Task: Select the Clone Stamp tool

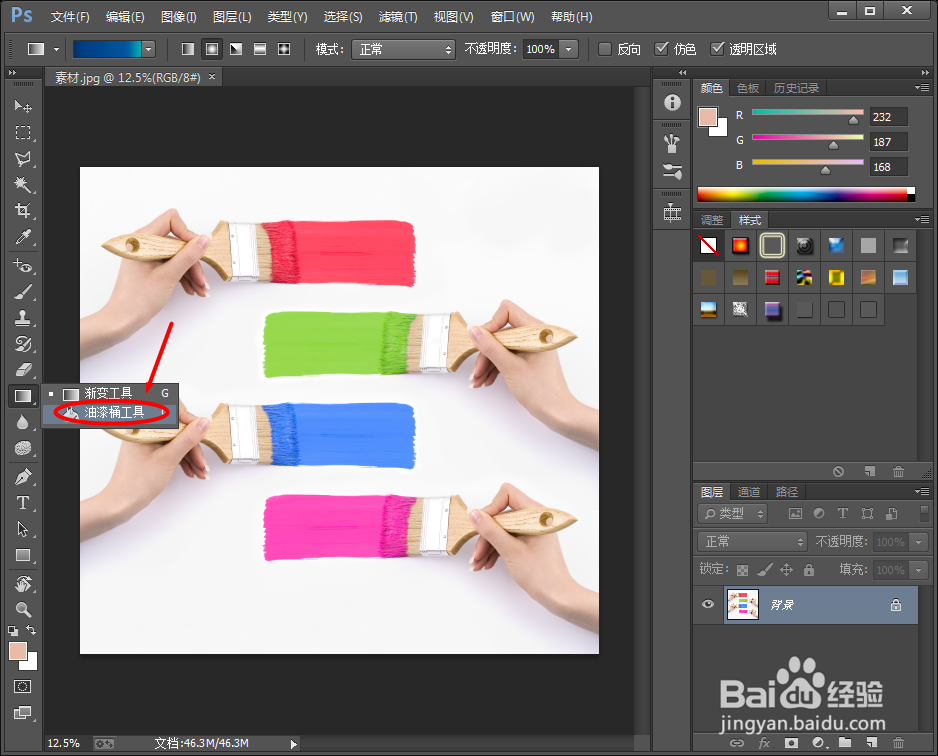Action: pyautogui.click(x=23, y=318)
